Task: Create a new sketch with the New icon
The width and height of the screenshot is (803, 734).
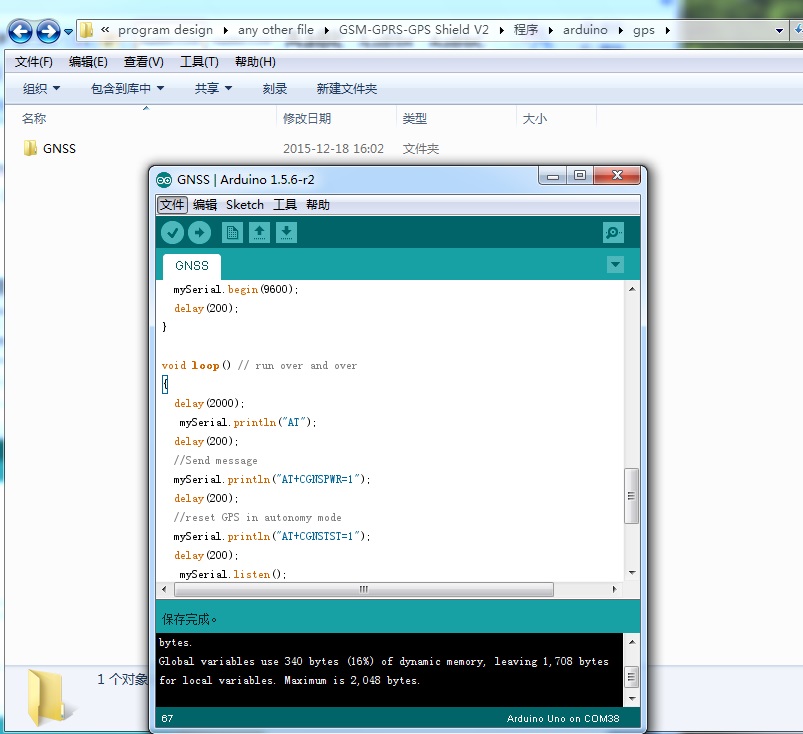Action: [x=232, y=233]
